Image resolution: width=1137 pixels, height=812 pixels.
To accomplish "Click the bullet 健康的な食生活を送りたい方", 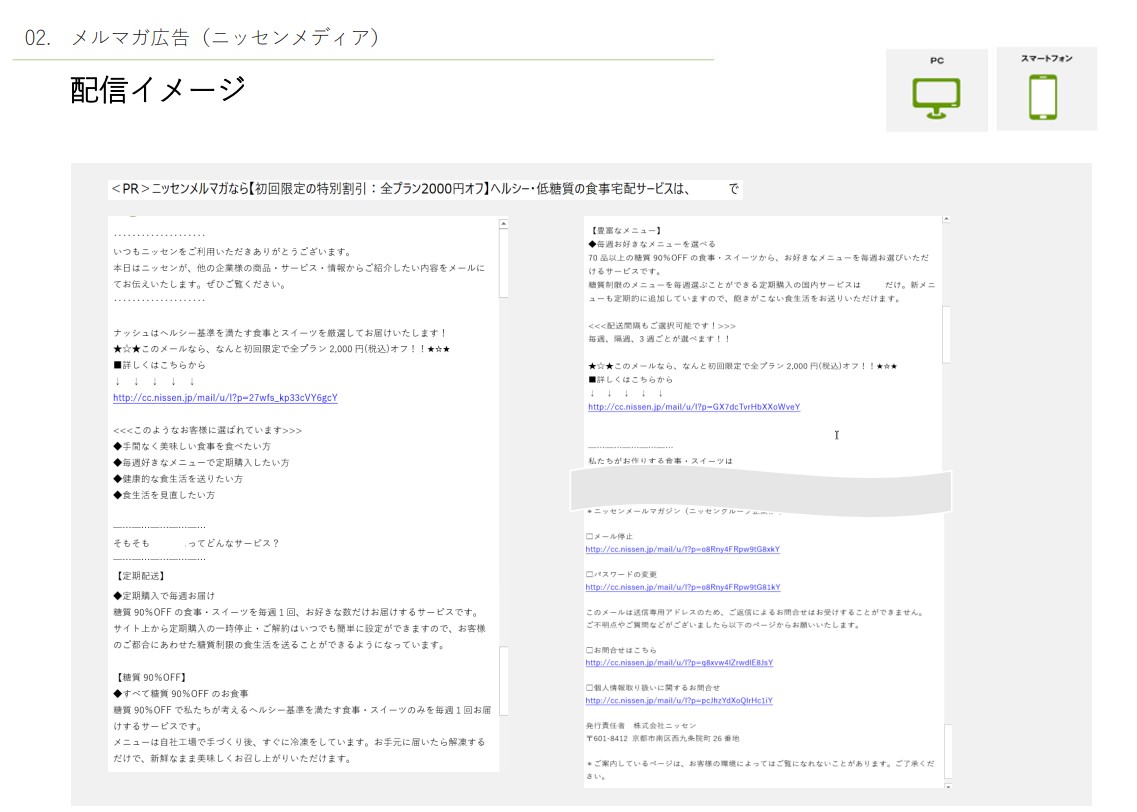I will click(x=178, y=478).
